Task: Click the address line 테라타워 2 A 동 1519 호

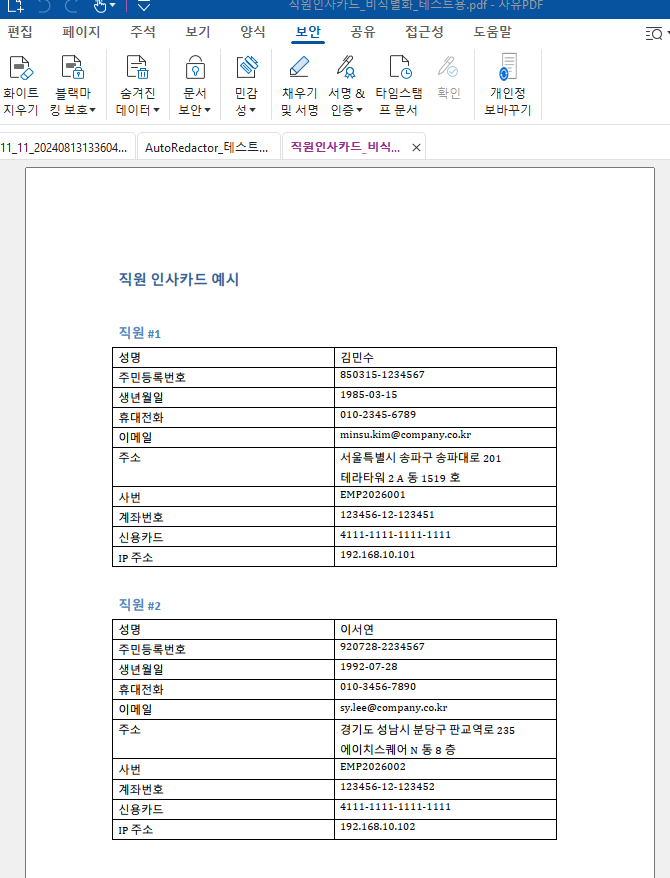Action: pos(400,478)
